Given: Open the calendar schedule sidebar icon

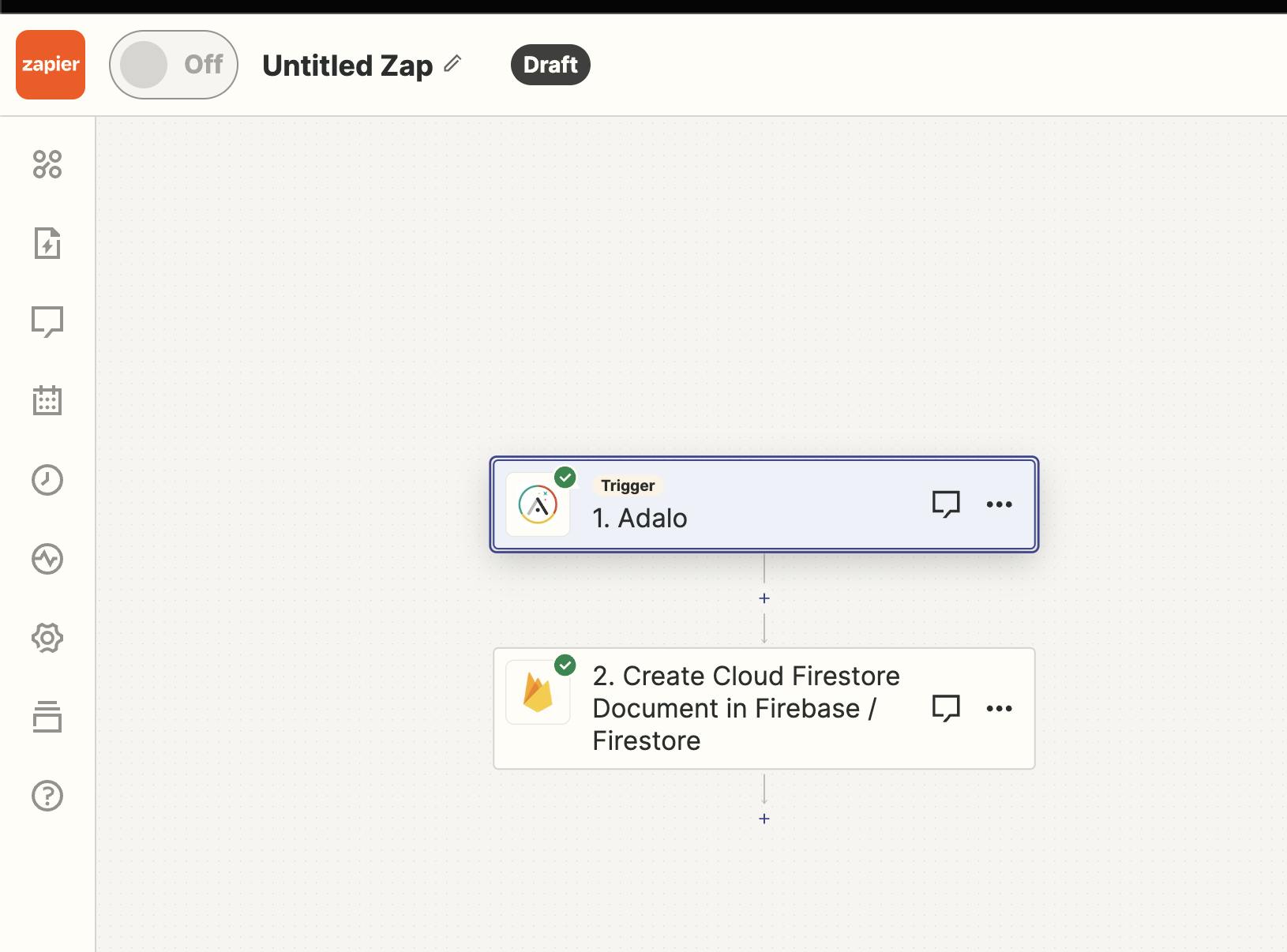Looking at the screenshot, I should pos(47,400).
